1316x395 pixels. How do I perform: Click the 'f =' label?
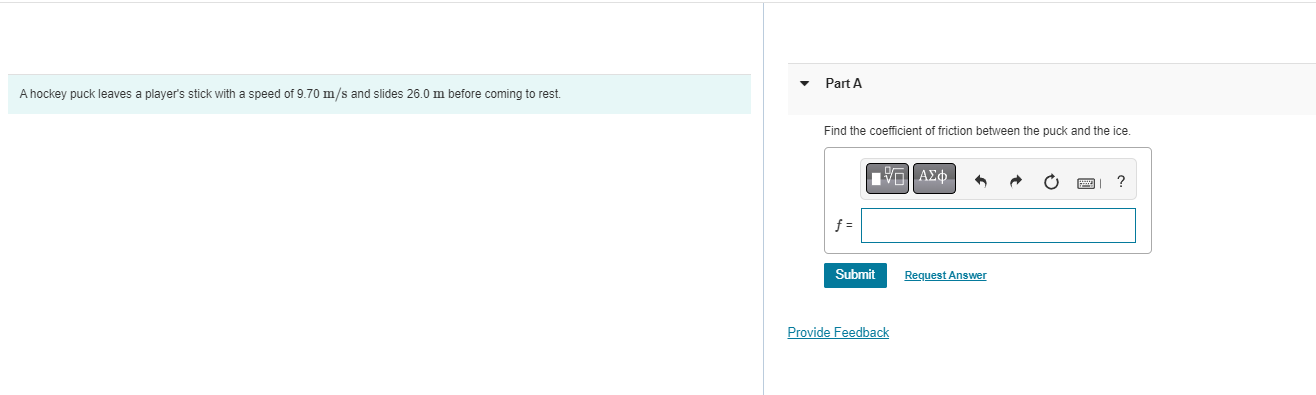pos(843,226)
